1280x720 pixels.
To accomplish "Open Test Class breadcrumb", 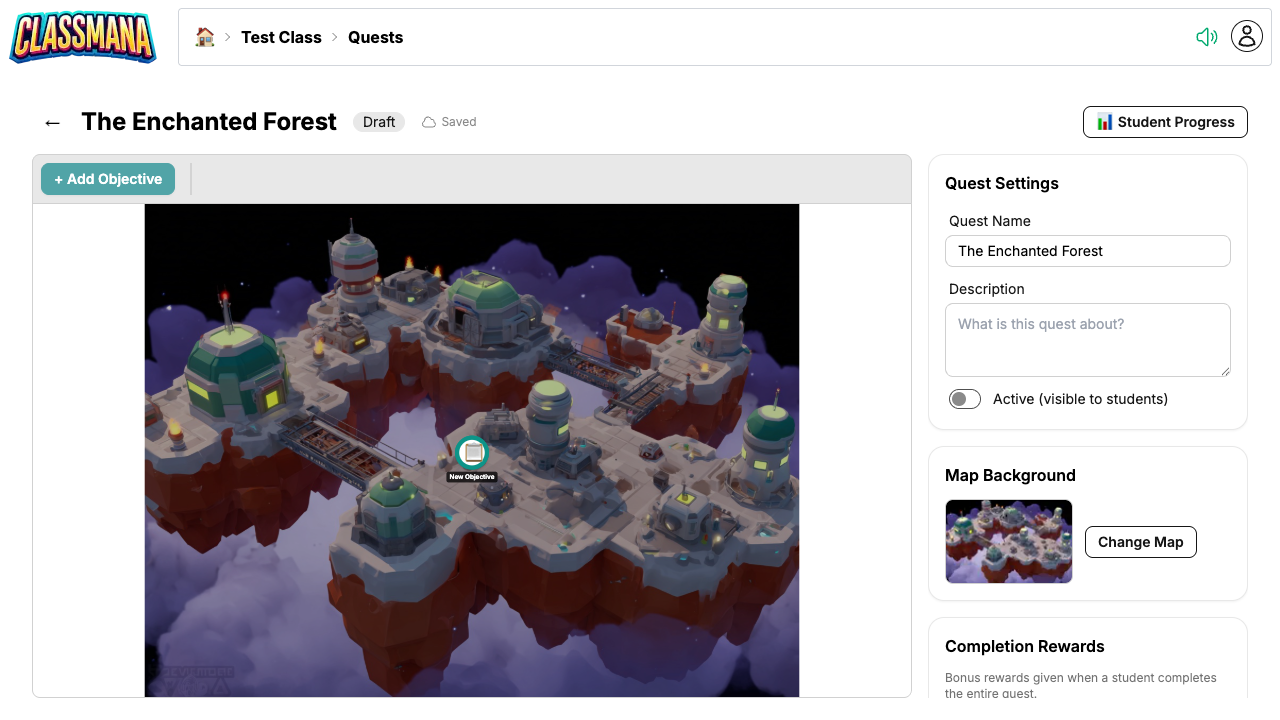I will point(281,37).
